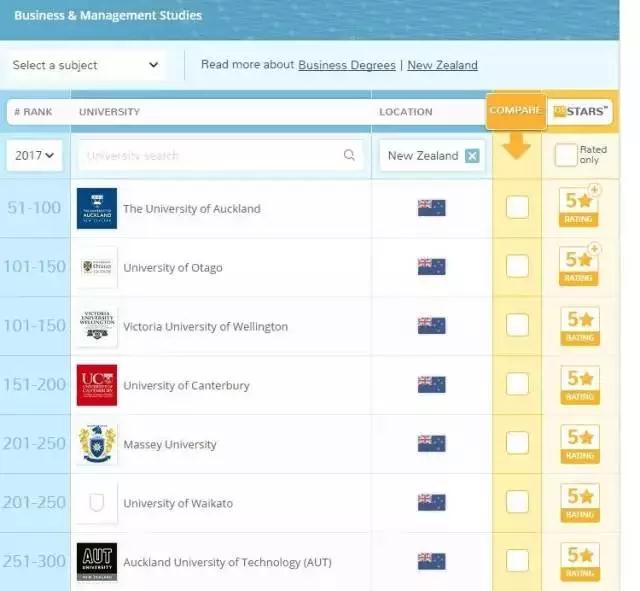Click the Massey University crest logo
This screenshot has width=640, height=591.
[x=97, y=444]
